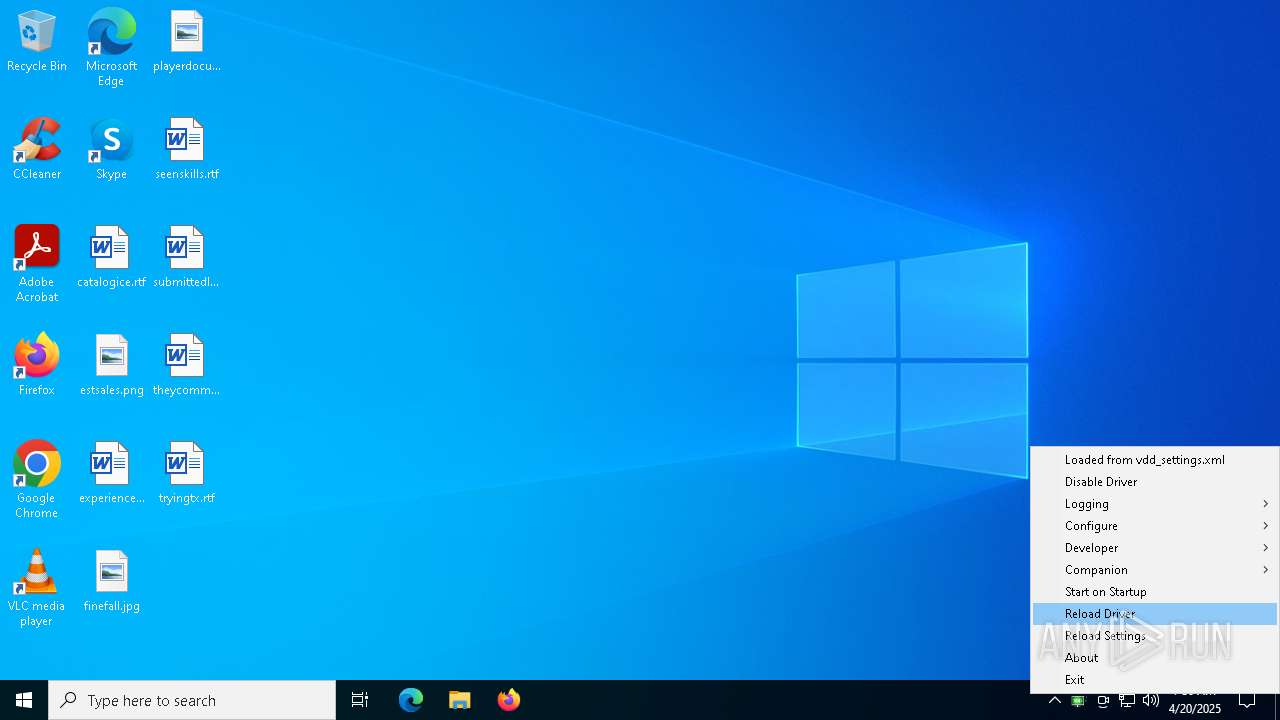The width and height of the screenshot is (1280, 720).
Task: Select the Microsoft Edge desktop shortcut
Action: point(111,48)
